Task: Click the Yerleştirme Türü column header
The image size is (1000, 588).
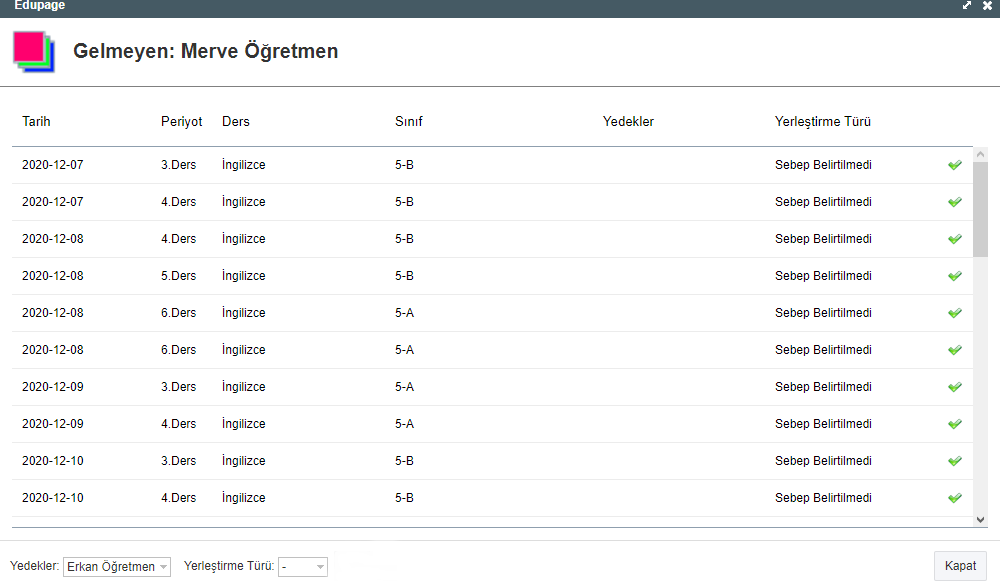Action: click(822, 122)
